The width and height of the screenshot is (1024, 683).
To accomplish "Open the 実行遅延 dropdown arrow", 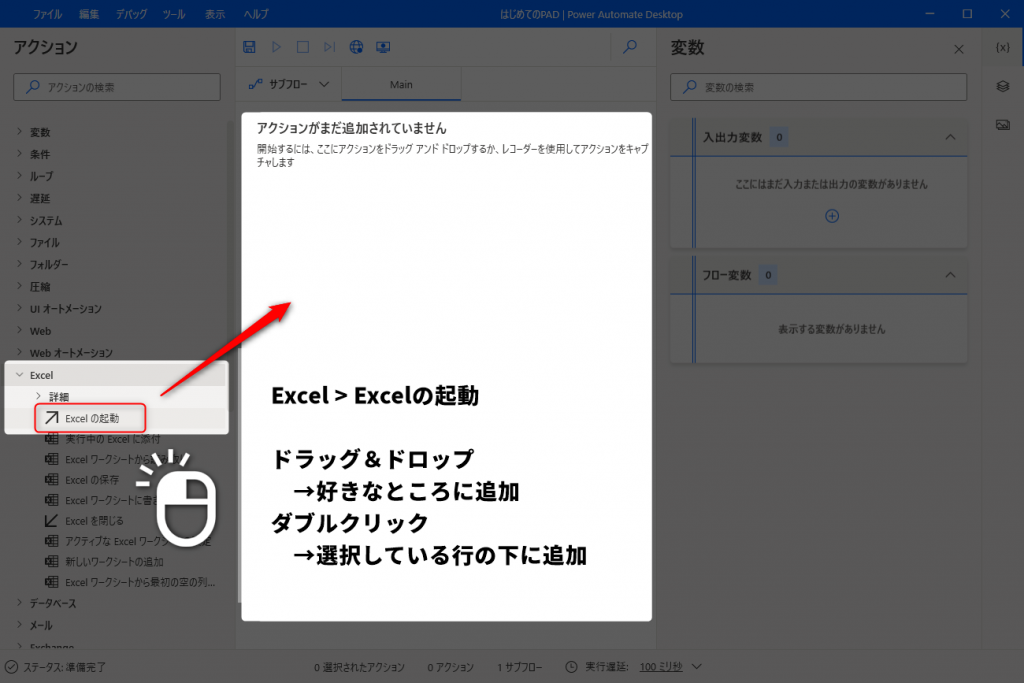I will 697,667.
